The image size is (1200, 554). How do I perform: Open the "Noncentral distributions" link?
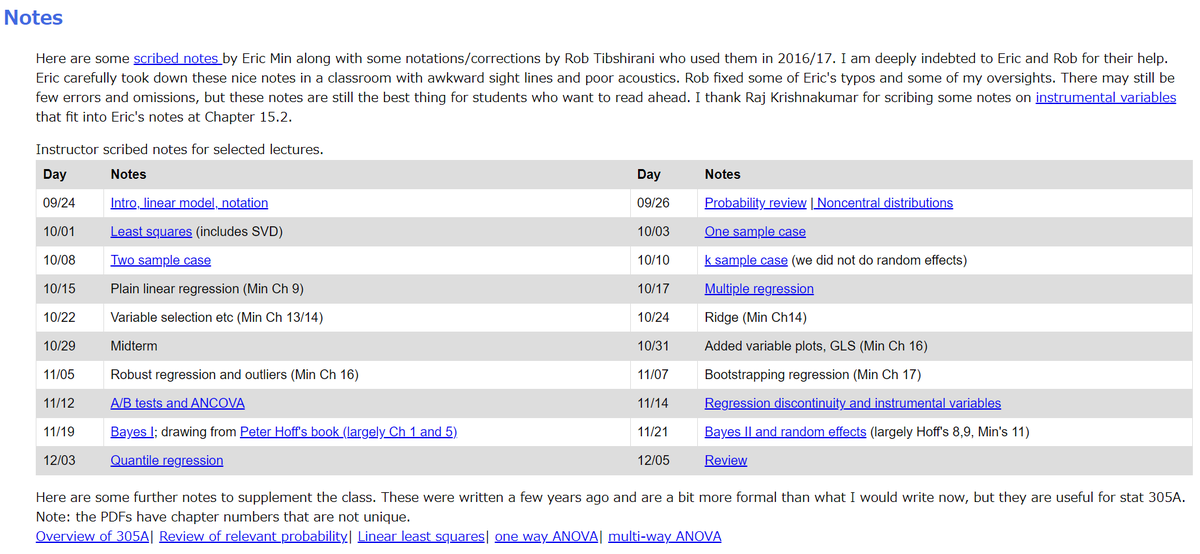coord(883,203)
